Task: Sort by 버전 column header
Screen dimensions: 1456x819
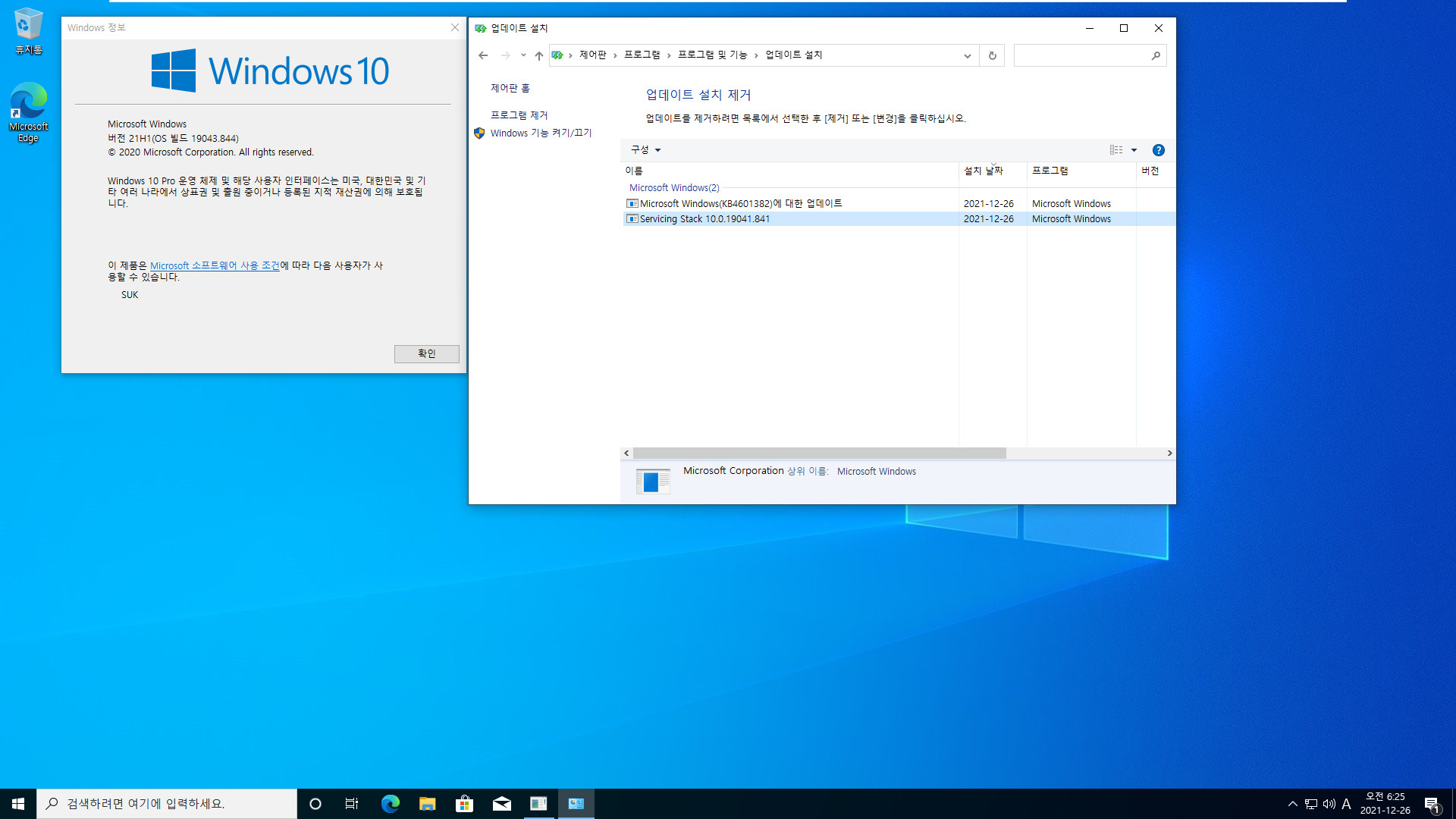Action: [1156, 171]
